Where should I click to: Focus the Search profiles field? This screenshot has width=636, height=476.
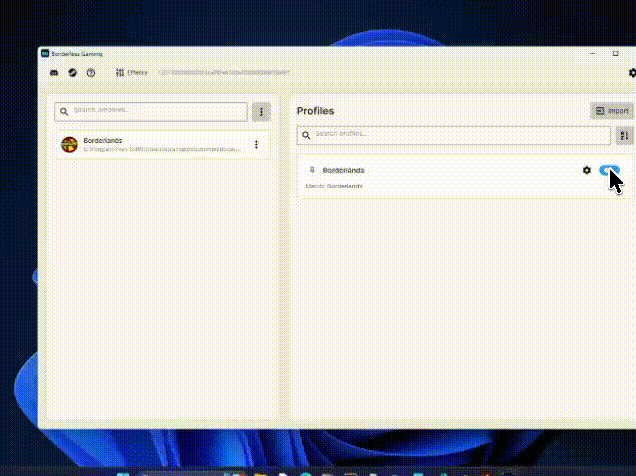point(453,135)
